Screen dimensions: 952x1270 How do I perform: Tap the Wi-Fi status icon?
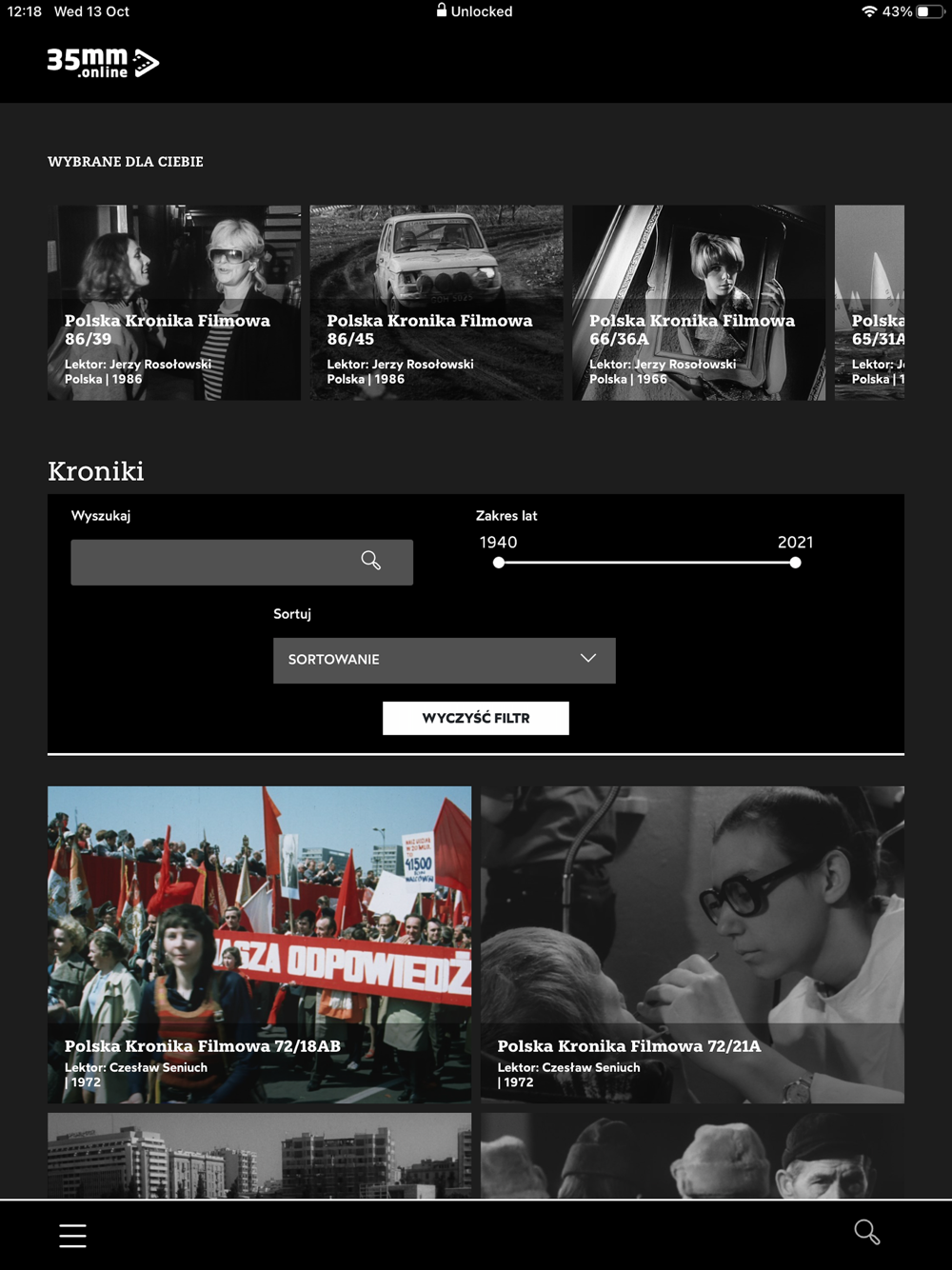click(x=869, y=11)
